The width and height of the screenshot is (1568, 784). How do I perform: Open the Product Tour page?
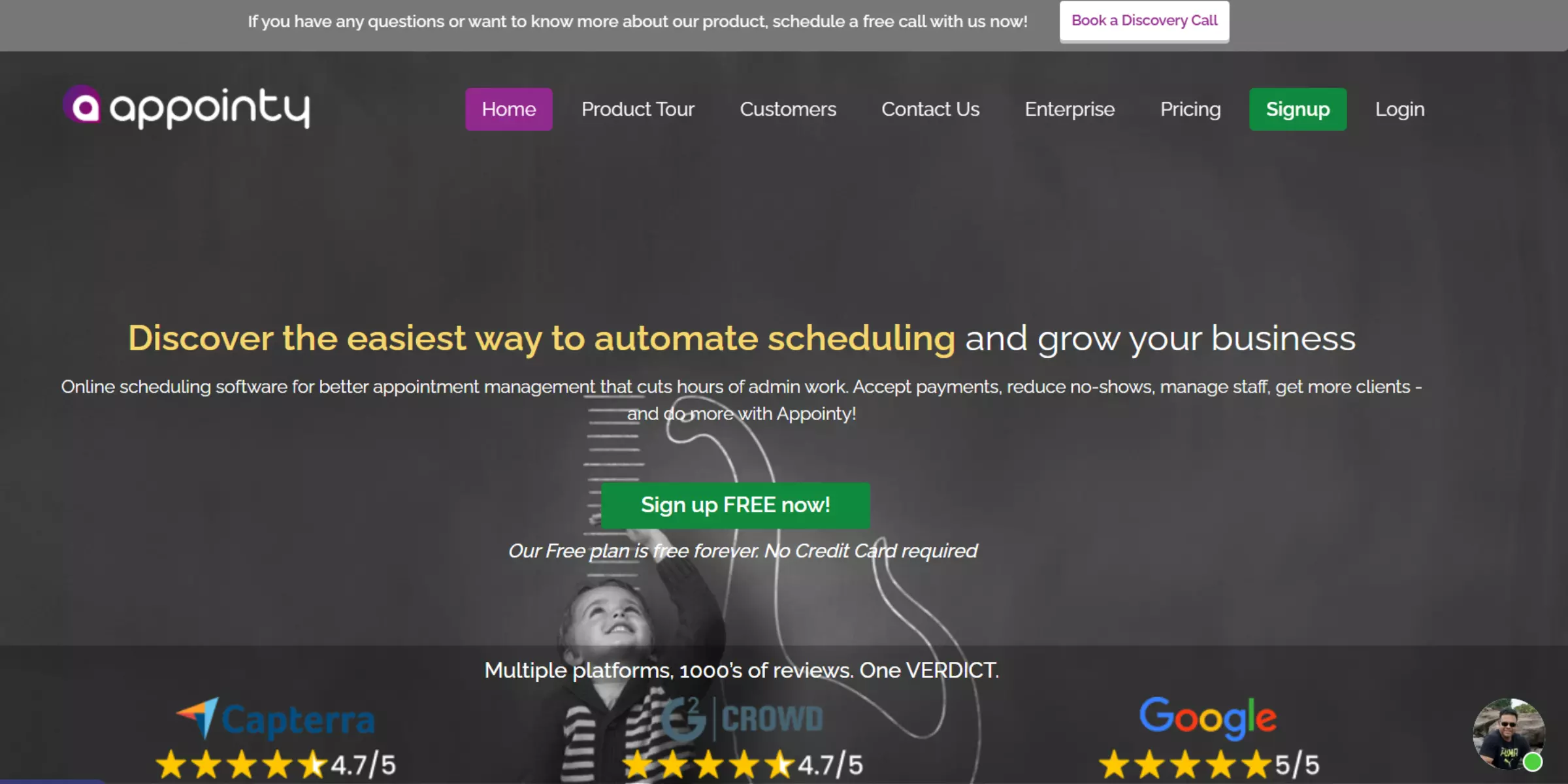pyautogui.click(x=638, y=109)
